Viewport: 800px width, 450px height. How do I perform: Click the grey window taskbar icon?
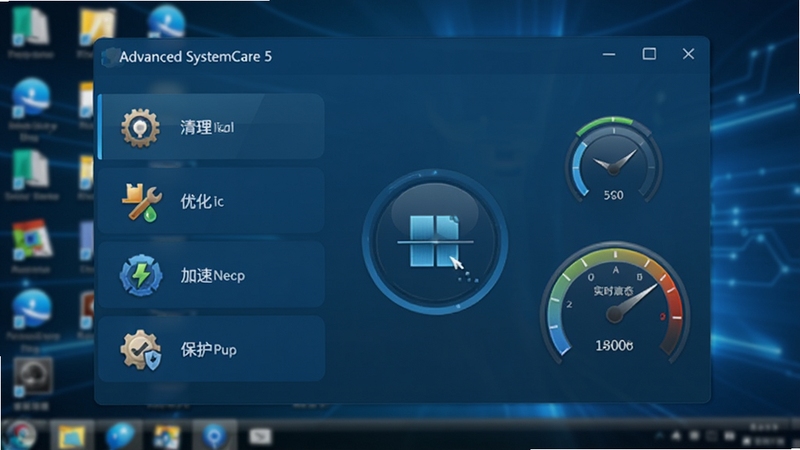tap(260, 436)
